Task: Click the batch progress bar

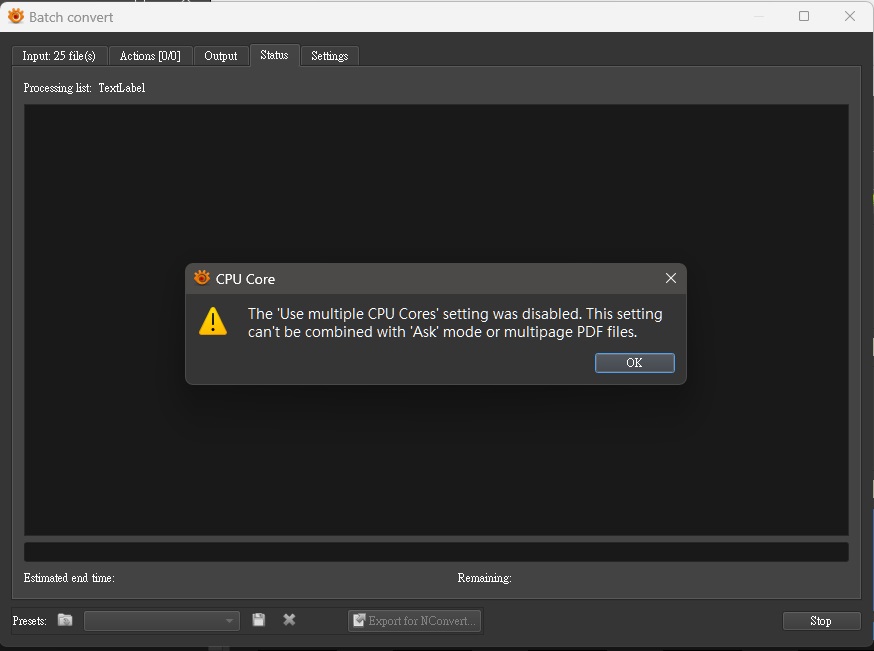Action: [436, 552]
